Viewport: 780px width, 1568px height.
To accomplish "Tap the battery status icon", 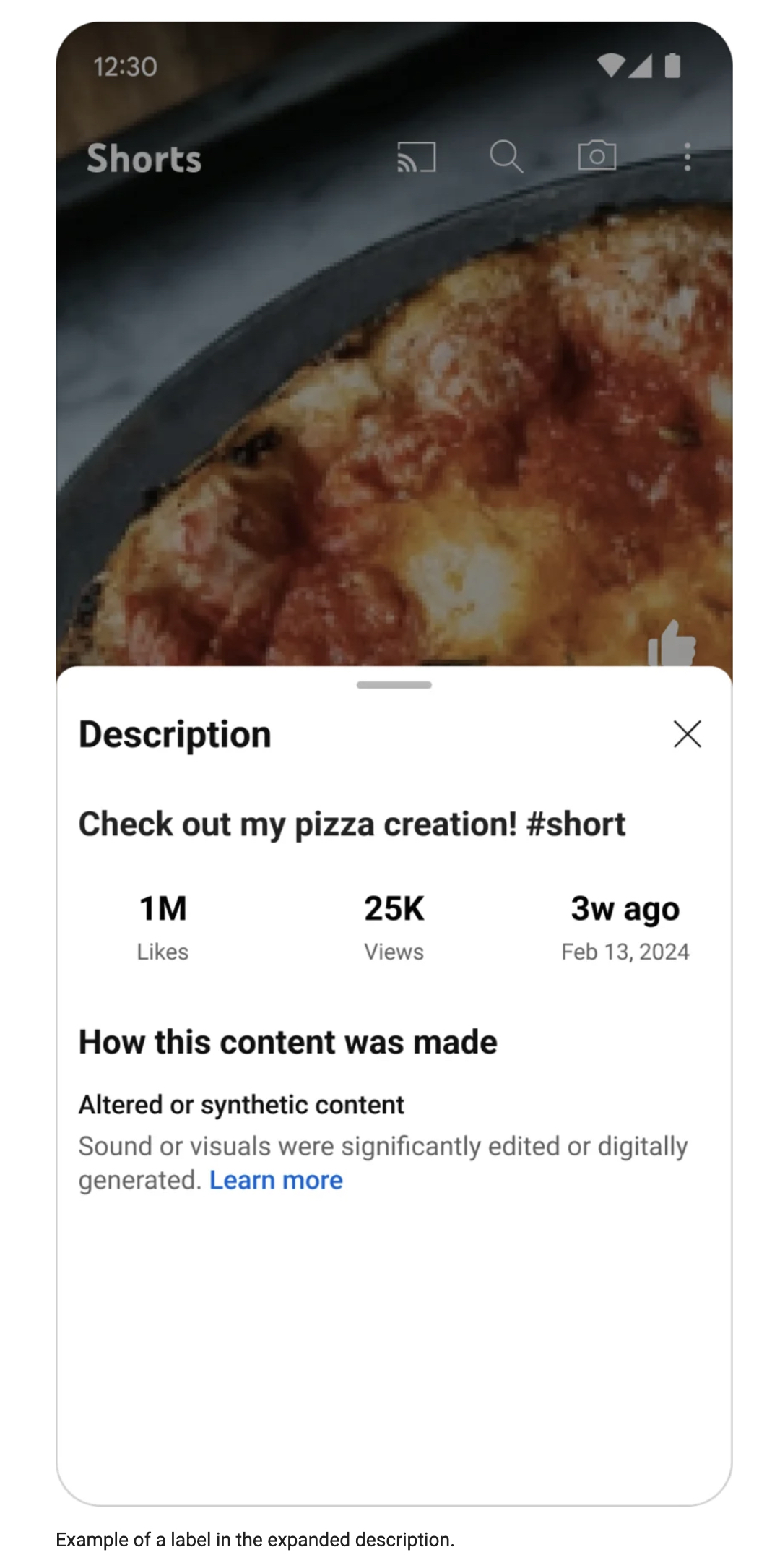I will coord(672,66).
